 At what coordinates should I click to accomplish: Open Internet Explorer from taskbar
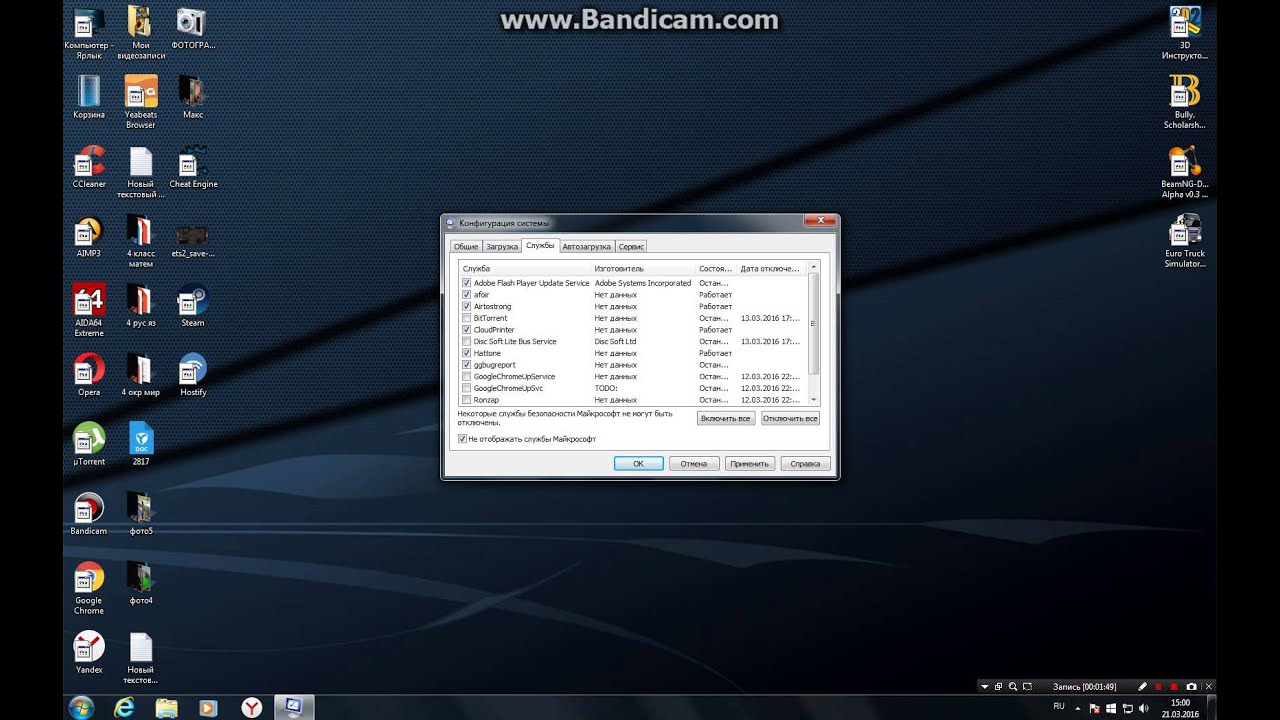click(124, 707)
